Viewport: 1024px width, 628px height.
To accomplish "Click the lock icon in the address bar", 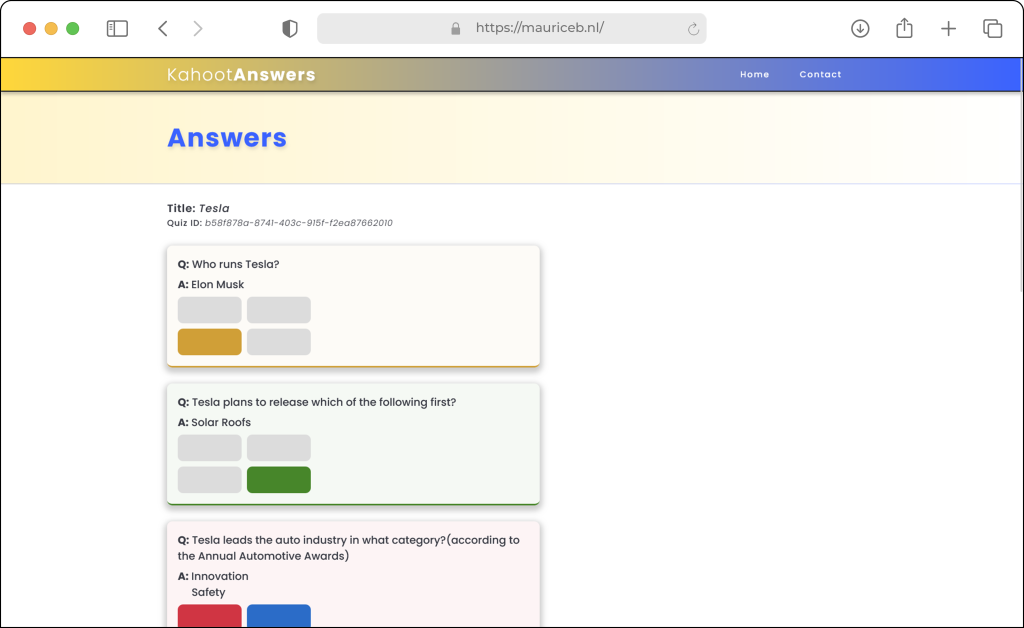I will [x=456, y=29].
